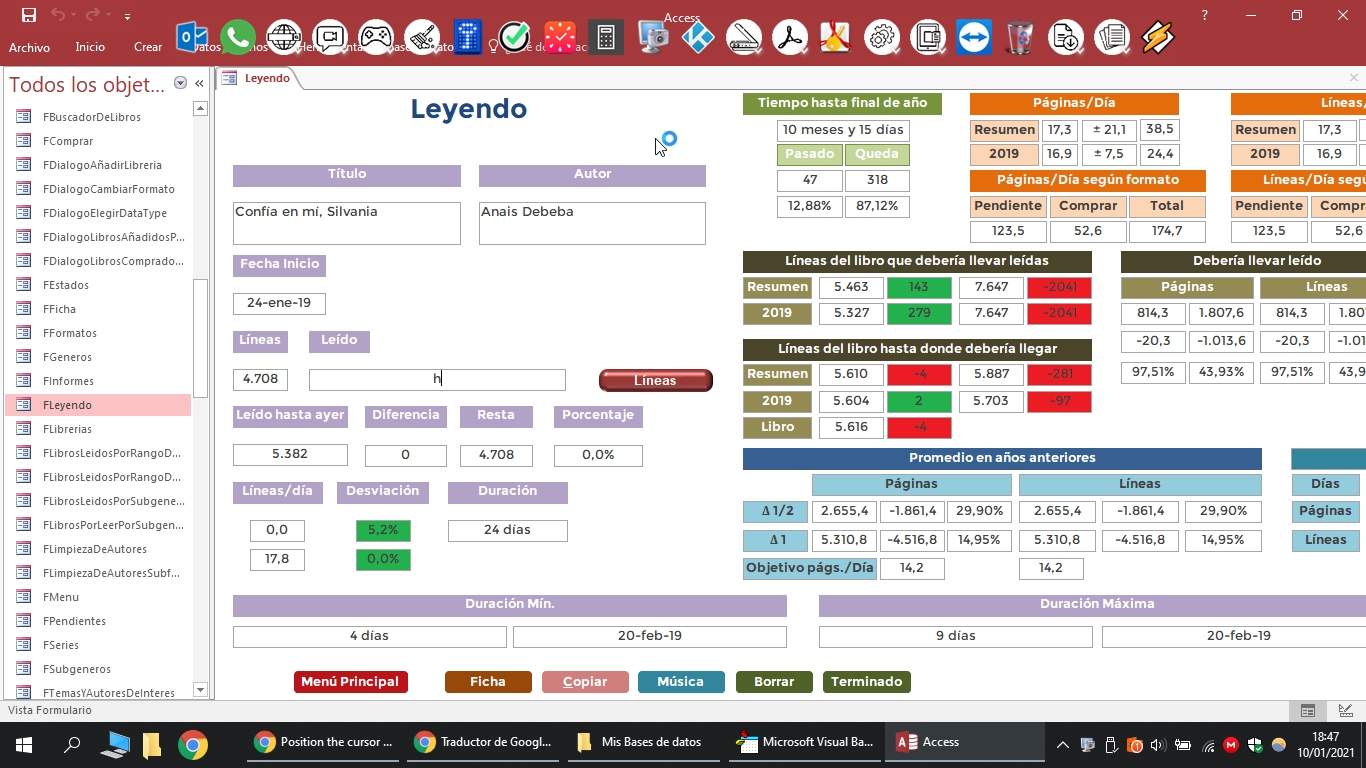Click the Menú Principal button
The width and height of the screenshot is (1366, 768).
coord(350,682)
